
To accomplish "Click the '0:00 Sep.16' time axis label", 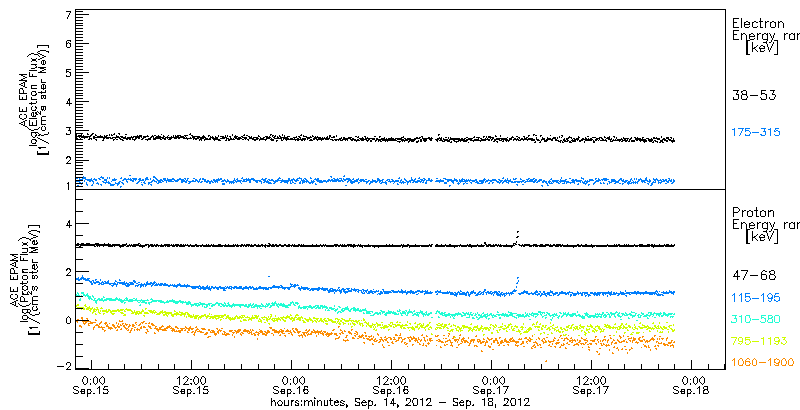I will [291, 386].
